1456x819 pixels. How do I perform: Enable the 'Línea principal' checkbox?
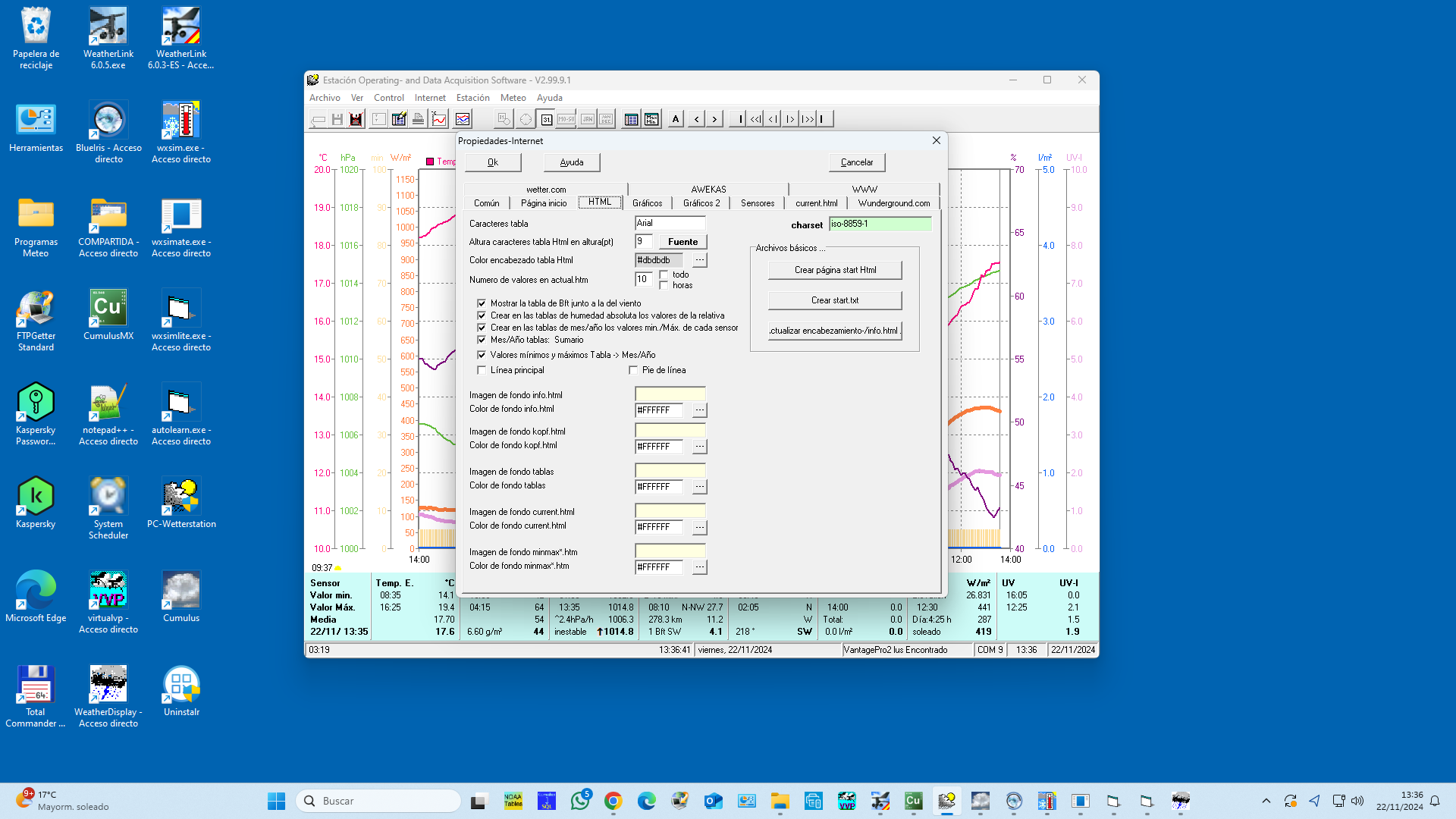click(482, 370)
